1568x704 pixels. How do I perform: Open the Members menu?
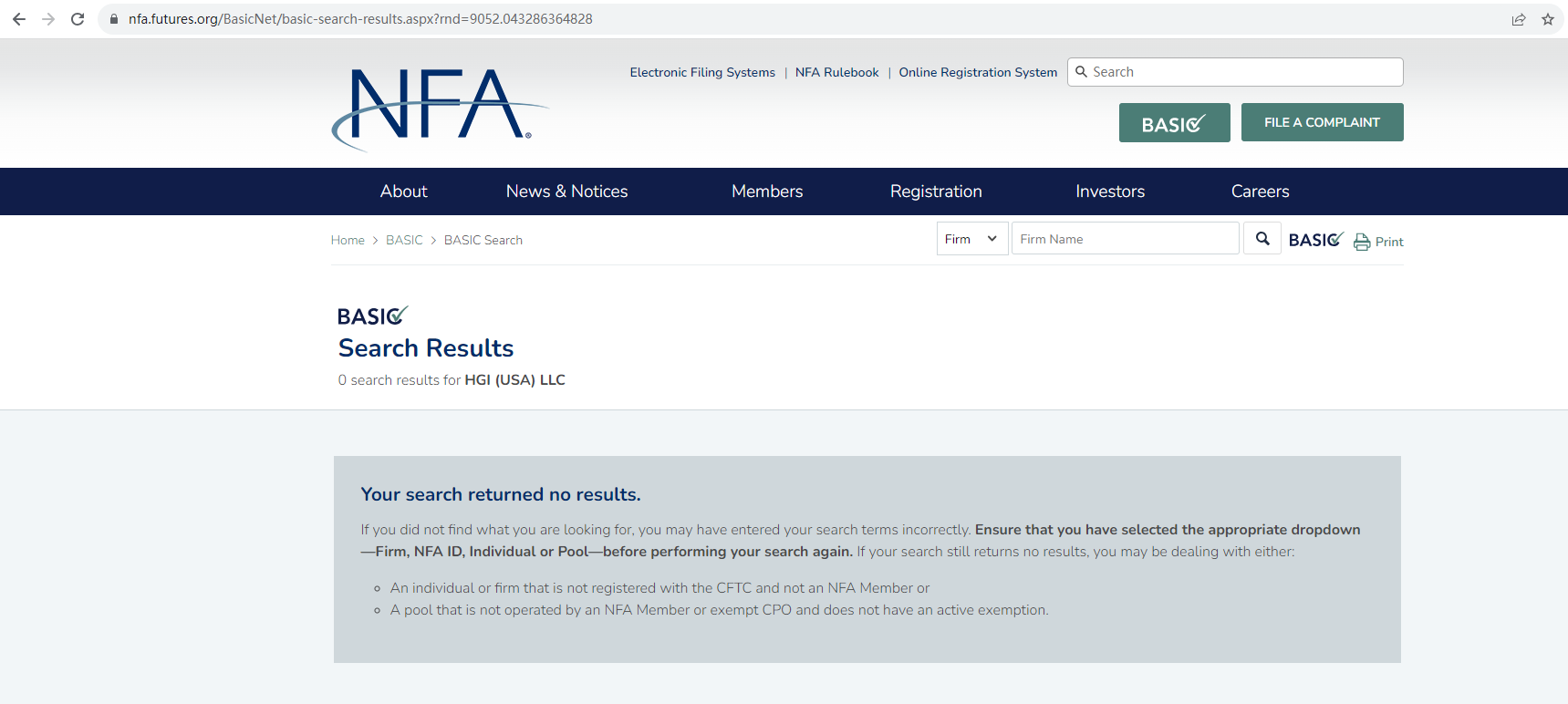coord(767,192)
